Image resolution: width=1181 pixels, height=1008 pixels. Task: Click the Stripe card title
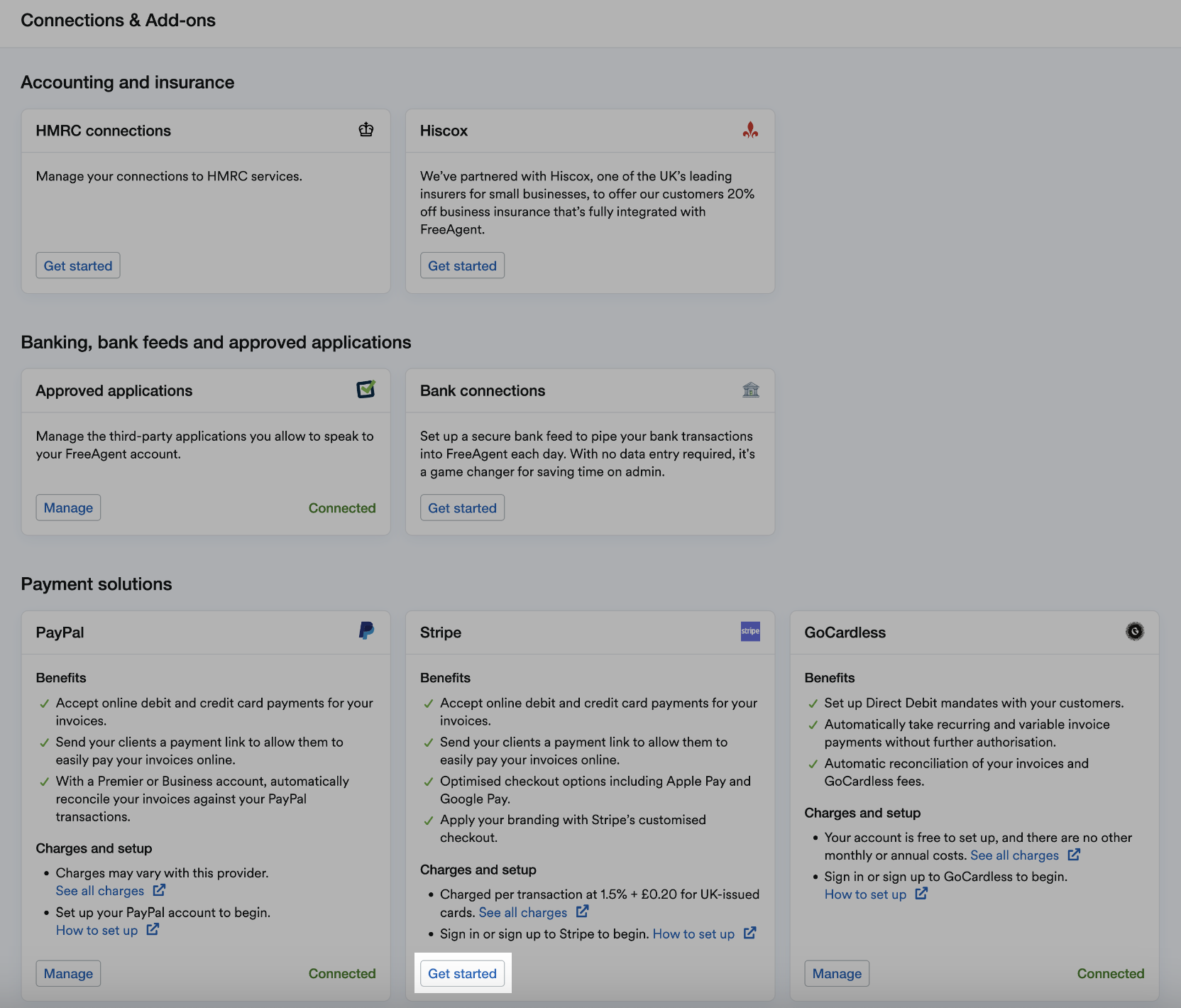(441, 632)
